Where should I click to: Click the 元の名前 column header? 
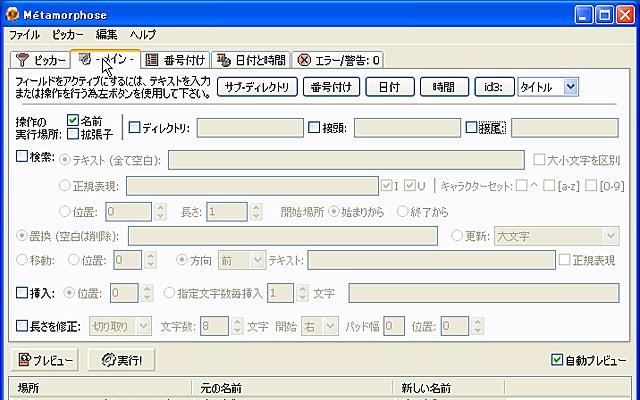coord(292,388)
